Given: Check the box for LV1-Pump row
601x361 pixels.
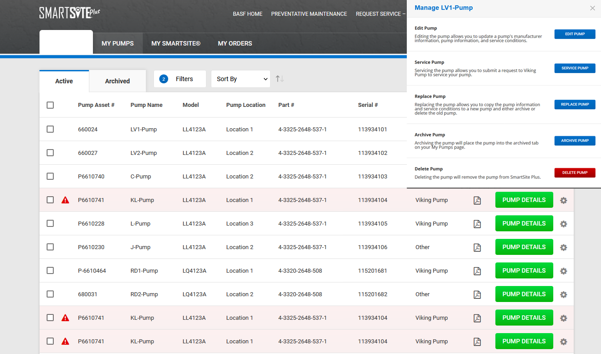Looking at the screenshot, I should pyautogui.click(x=50, y=129).
